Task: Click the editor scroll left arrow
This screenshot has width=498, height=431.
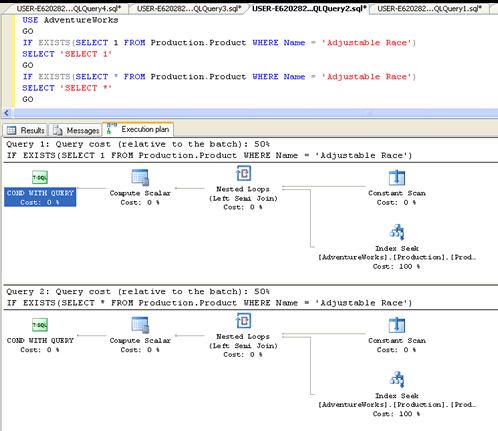Action: click(x=7, y=113)
